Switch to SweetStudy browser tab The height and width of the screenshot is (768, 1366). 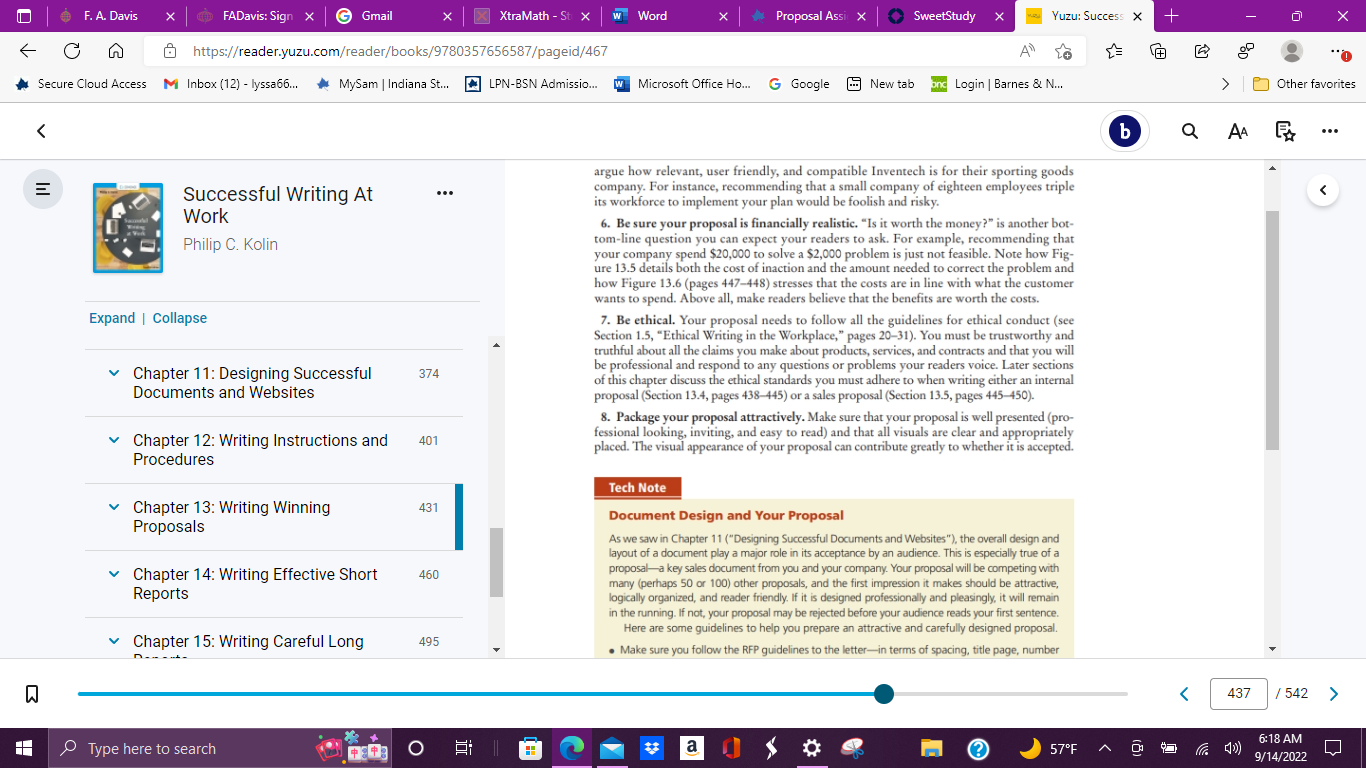click(945, 16)
